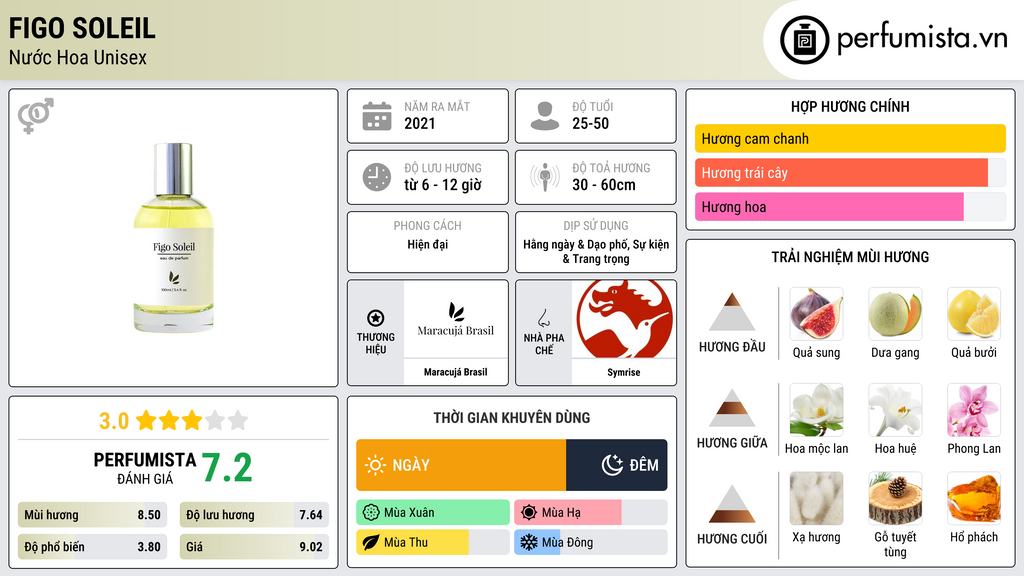Open the perfumista.vn site link
Screen dimensions: 1024x576
[x=922, y=39]
